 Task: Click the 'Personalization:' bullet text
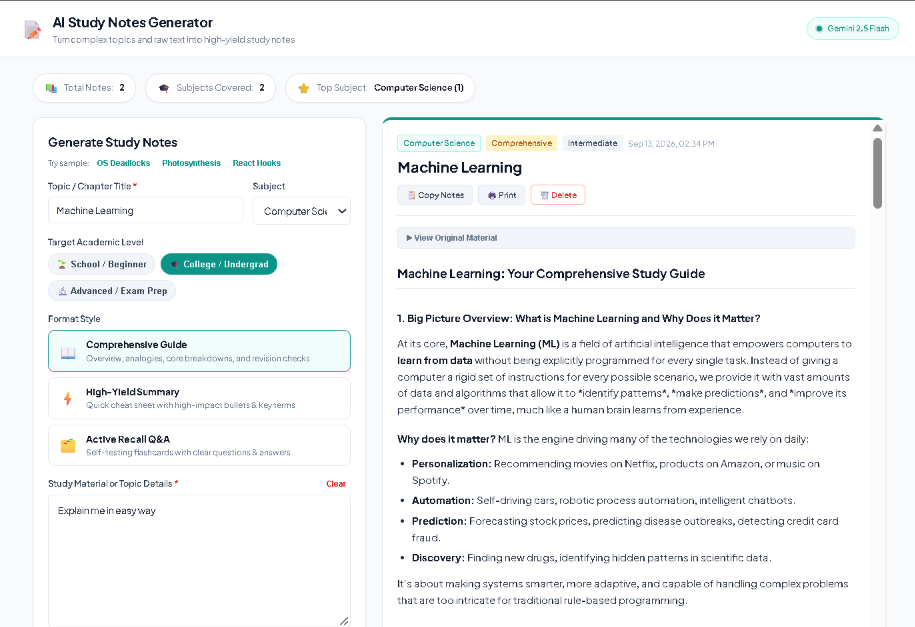click(x=452, y=464)
